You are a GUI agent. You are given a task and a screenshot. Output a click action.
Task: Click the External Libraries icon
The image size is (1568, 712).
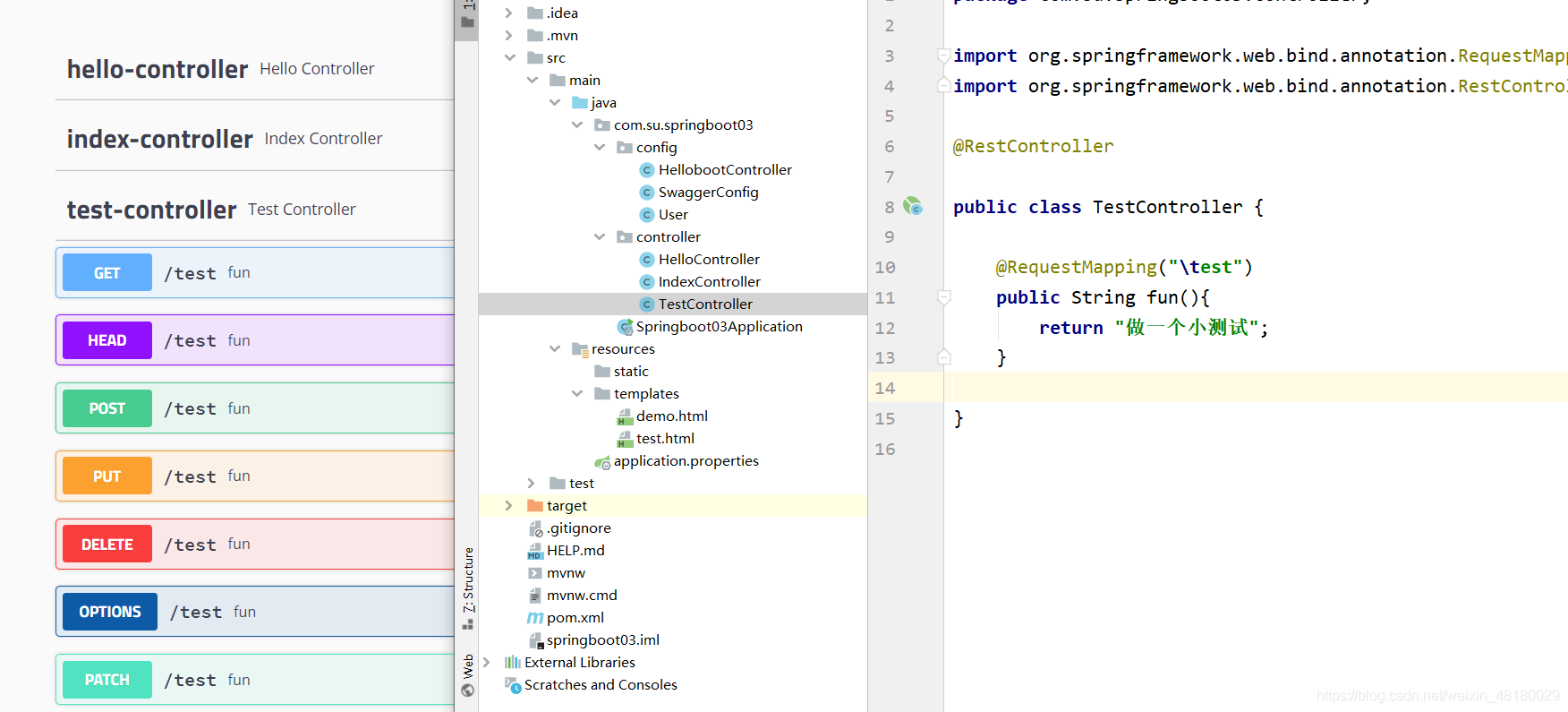click(x=513, y=663)
